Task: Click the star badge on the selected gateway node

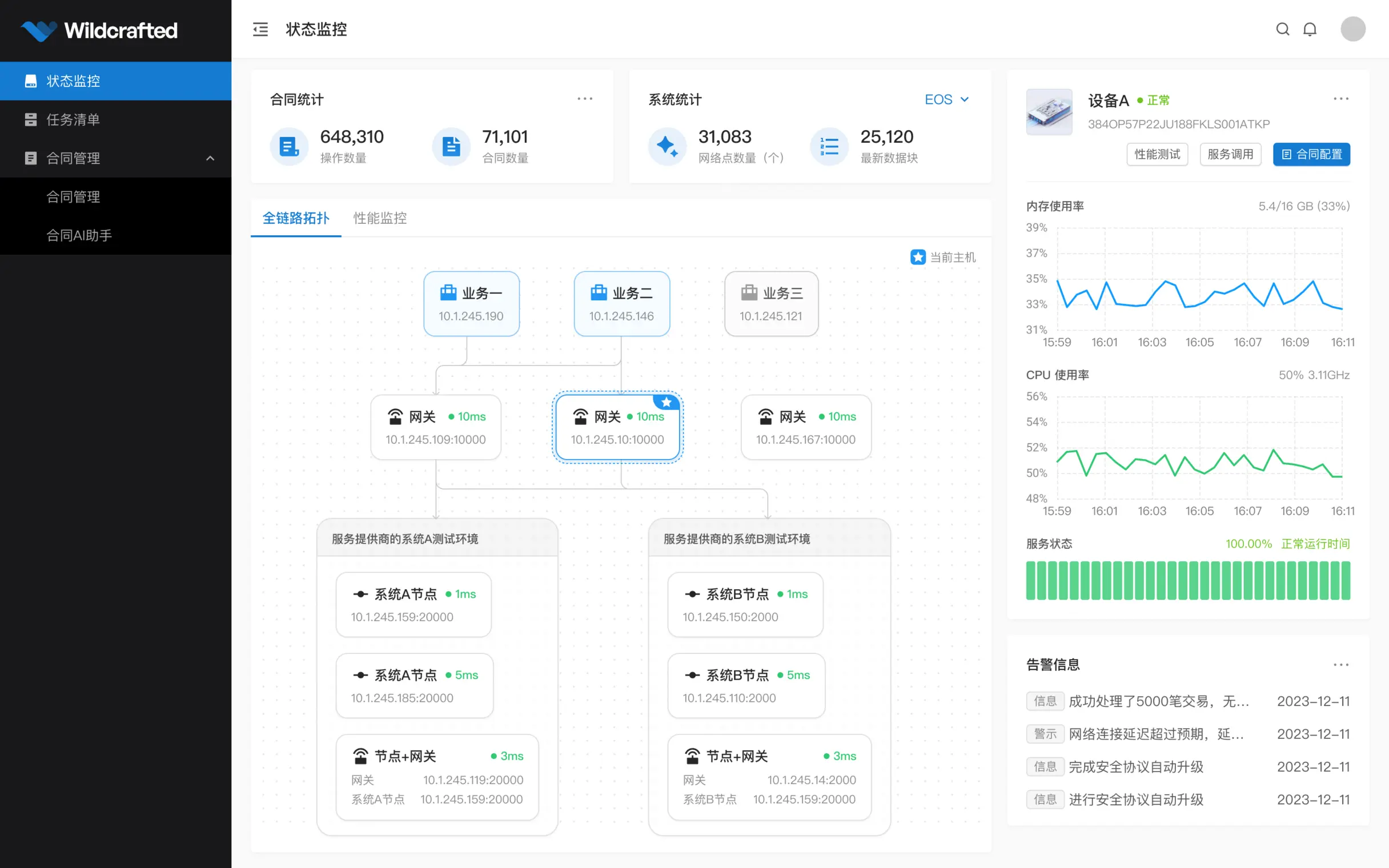Action: coord(667,403)
